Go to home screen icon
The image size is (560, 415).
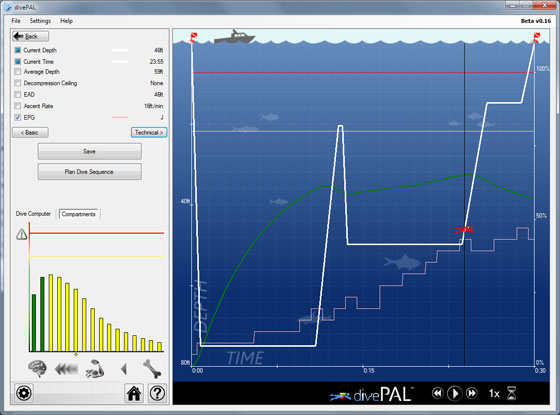tap(134, 393)
